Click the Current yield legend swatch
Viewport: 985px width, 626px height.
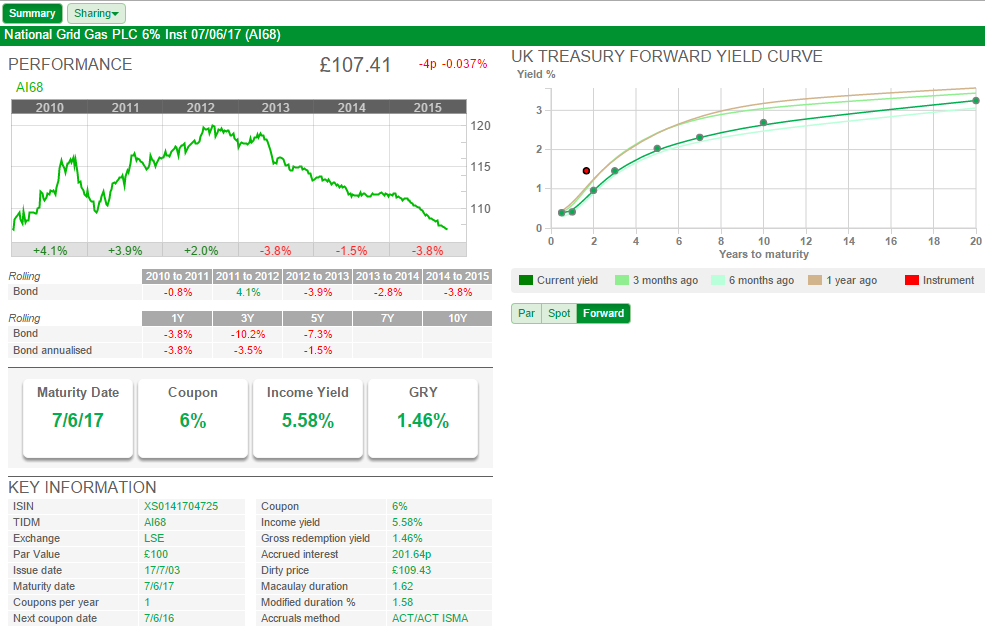(x=526, y=280)
